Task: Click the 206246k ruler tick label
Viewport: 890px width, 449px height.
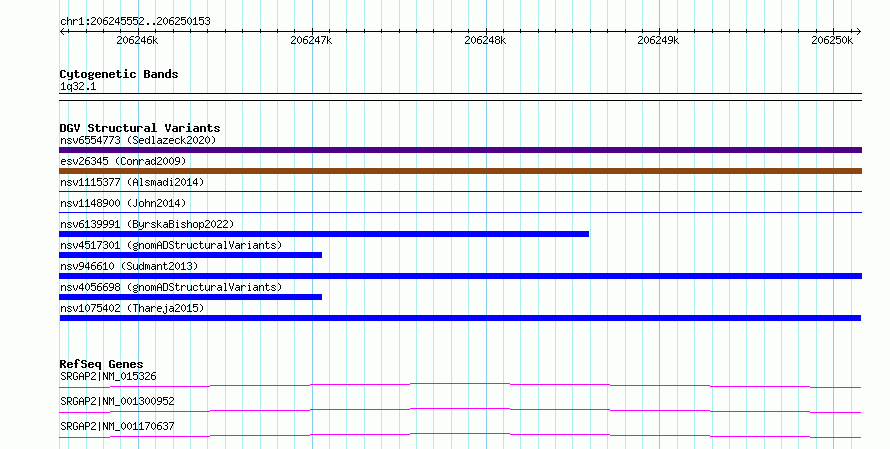Action: click(137, 40)
